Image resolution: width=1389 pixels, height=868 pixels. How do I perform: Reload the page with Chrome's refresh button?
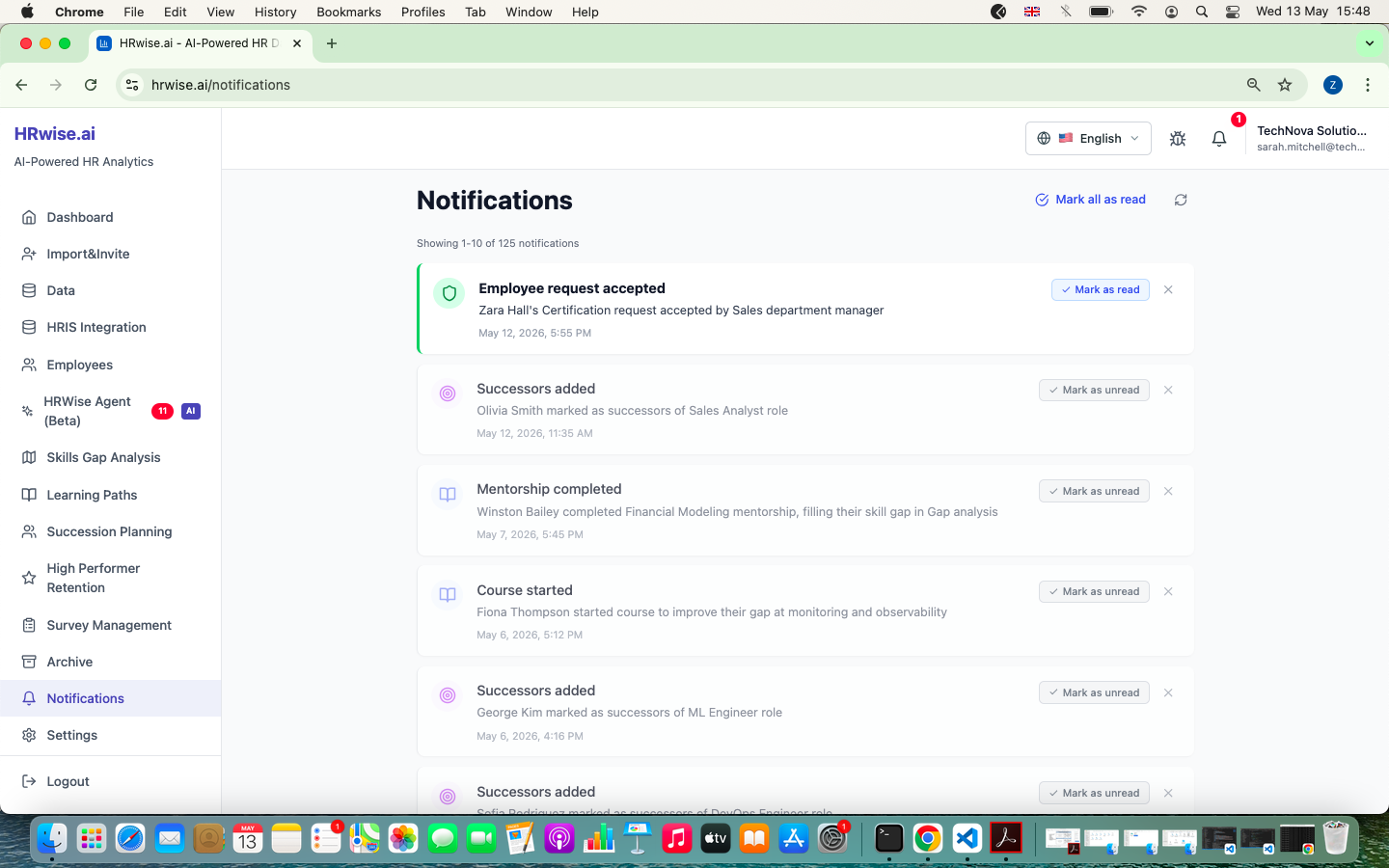pyautogui.click(x=91, y=85)
